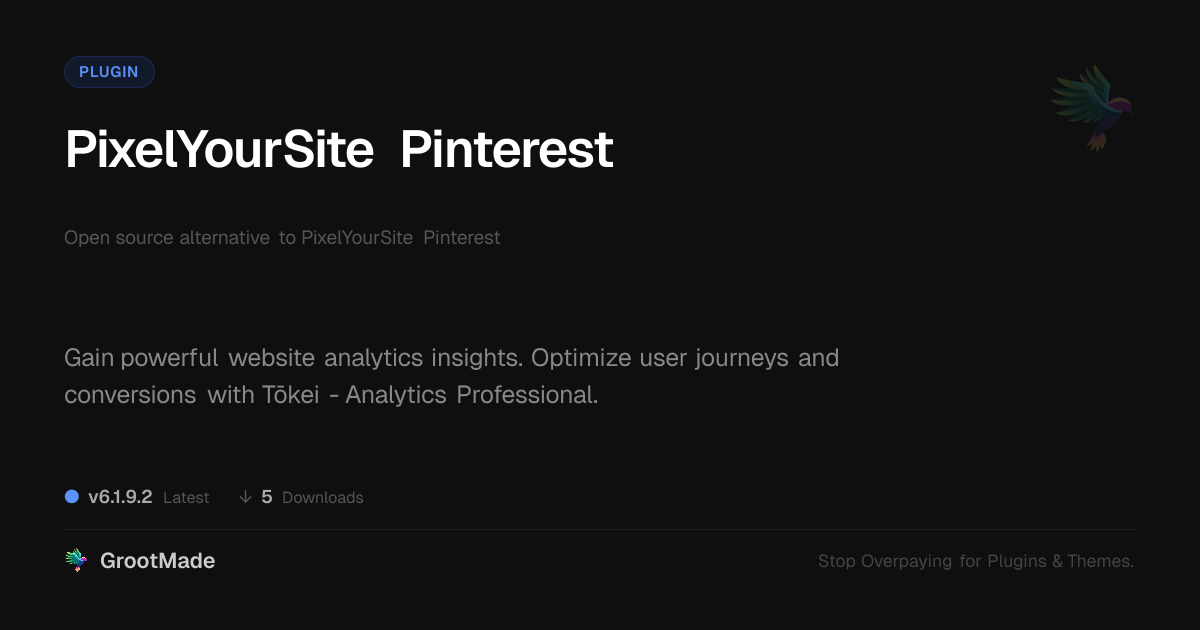Click the PLUGIN category badge
Screen dimensions: 1200x630
pos(109,72)
